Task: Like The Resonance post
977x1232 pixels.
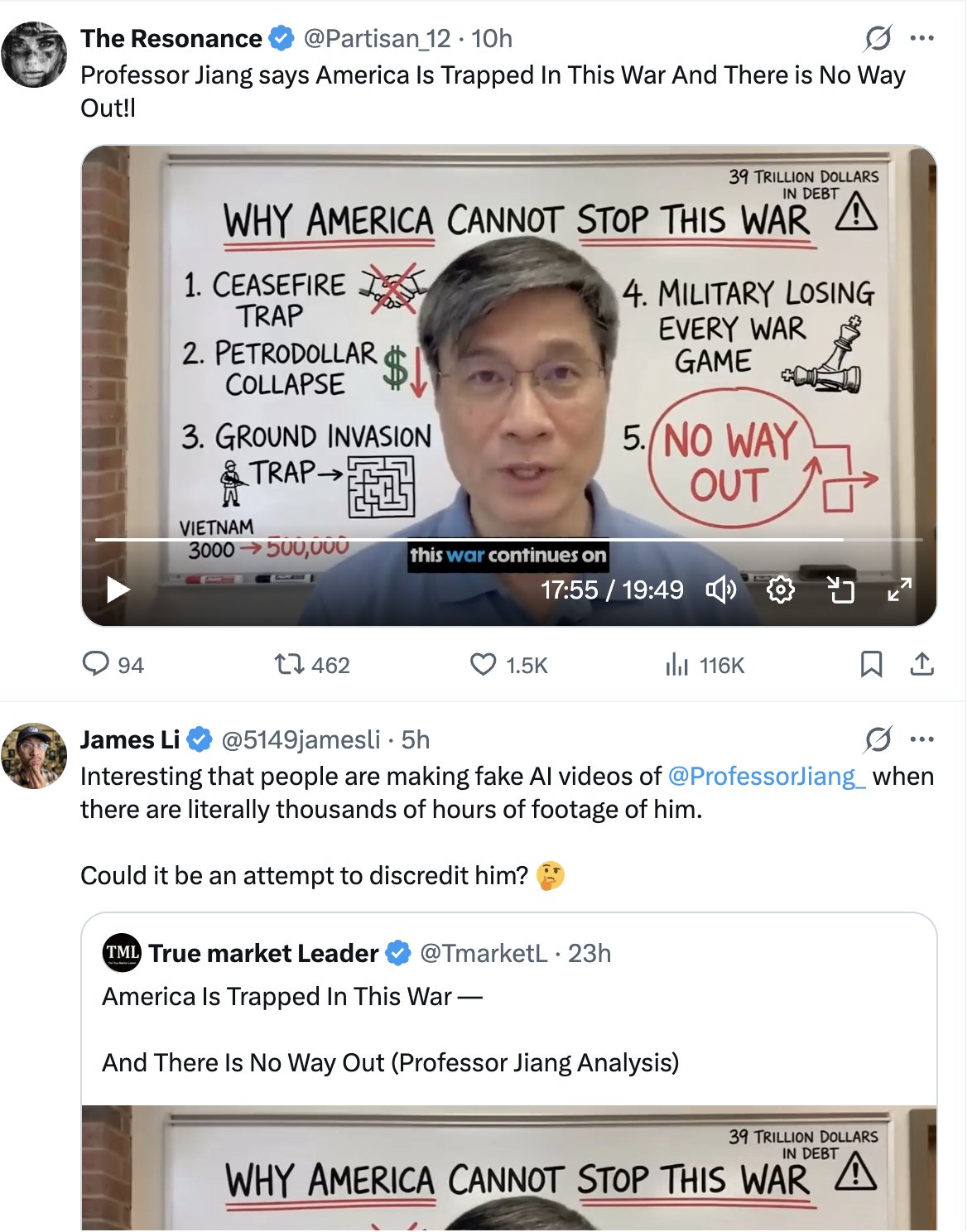Action: point(483,664)
